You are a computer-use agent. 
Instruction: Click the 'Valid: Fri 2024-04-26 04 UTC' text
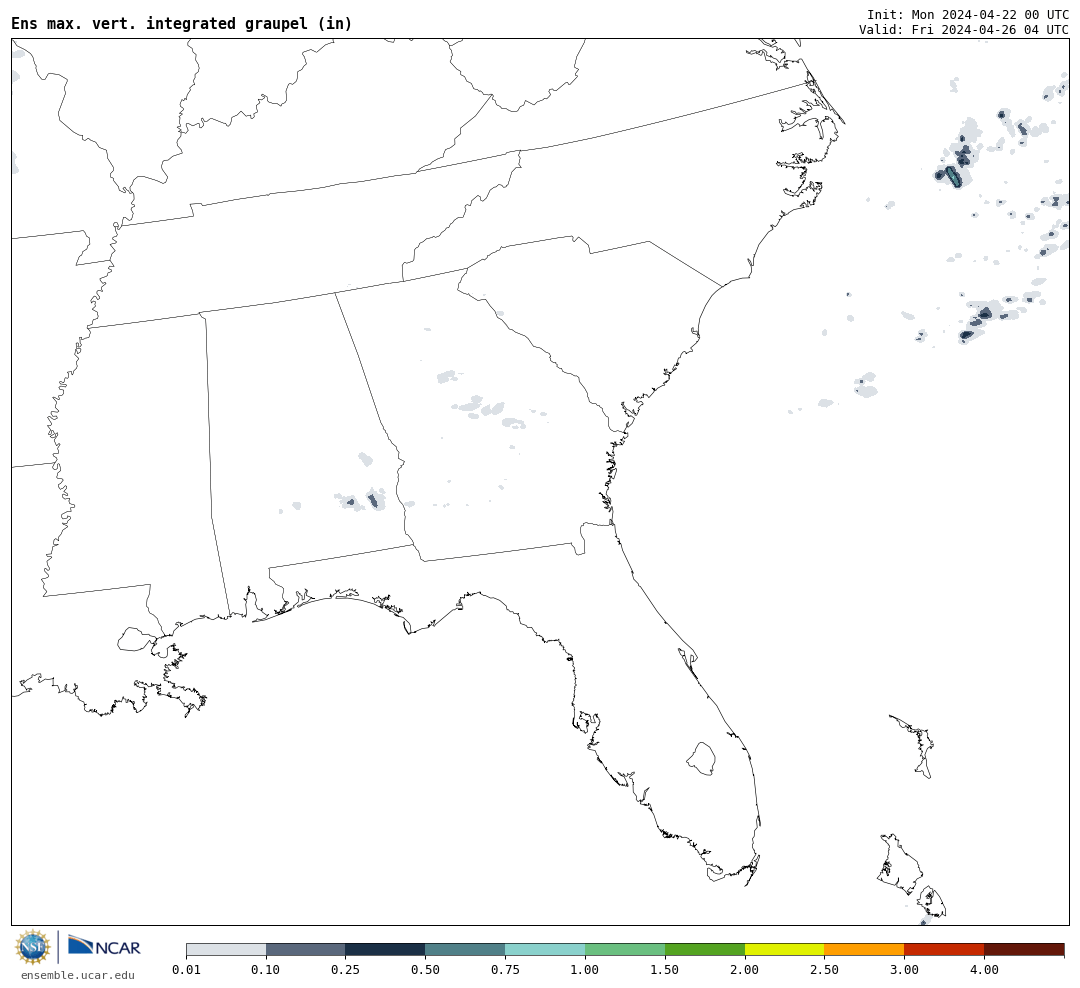[964, 30]
